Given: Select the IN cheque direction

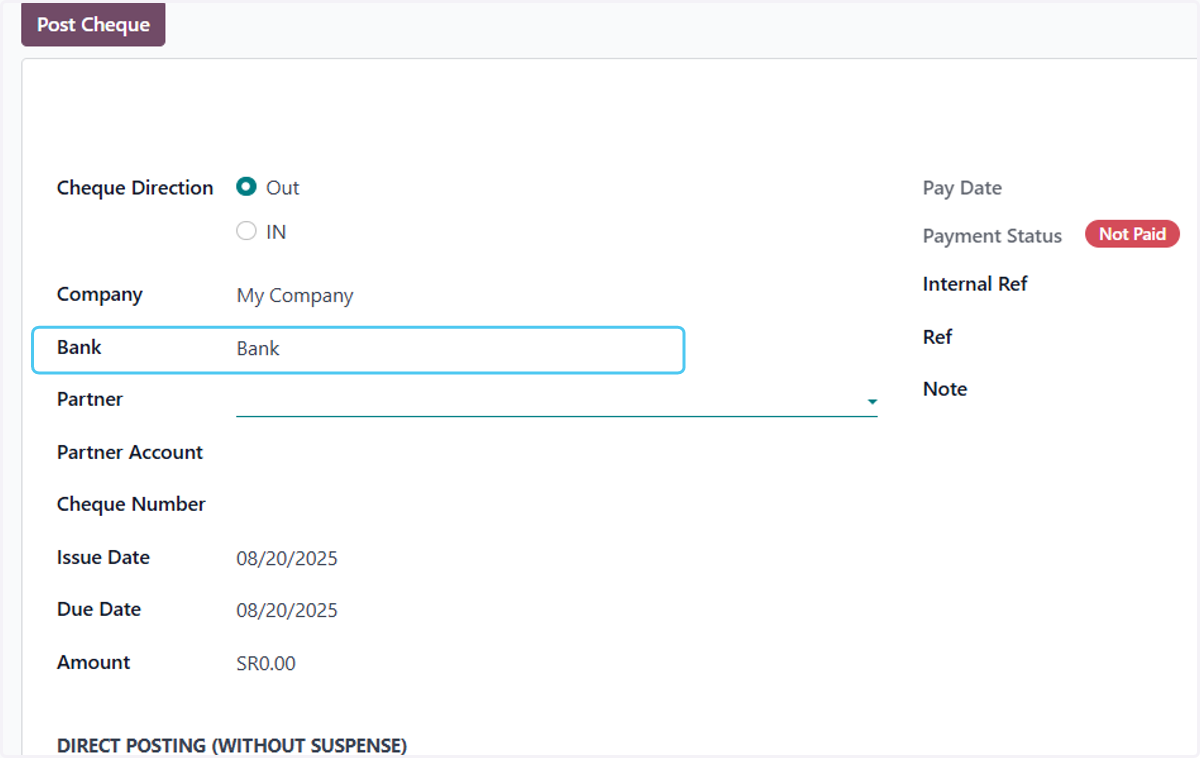Looking at the screenshot, I should coord(246,231).
